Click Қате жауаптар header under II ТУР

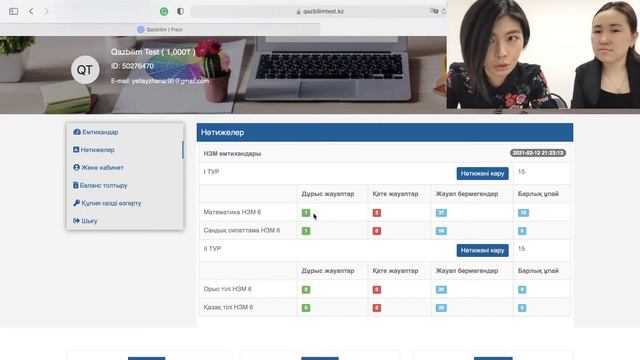395,271
